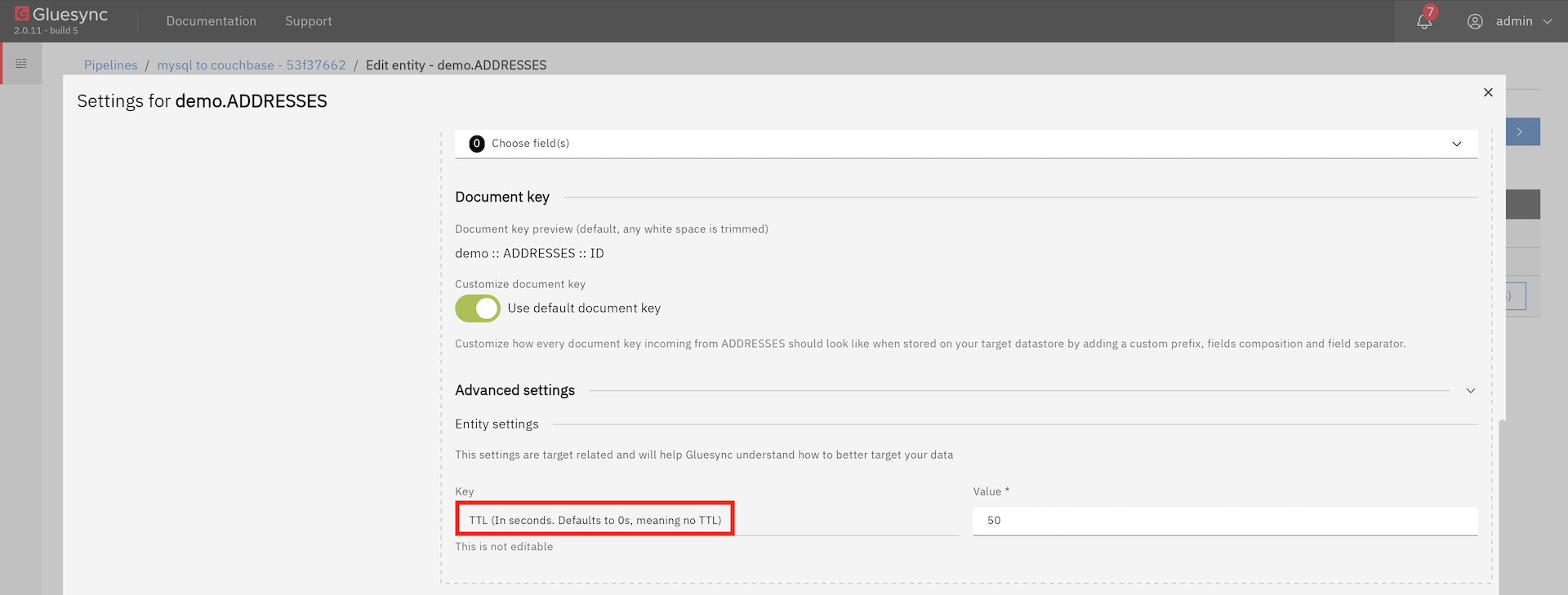Viewport: 1568px width, 595px height.
Task: Open mysql to couchbase - 53f37662 breadcrumb
Action: click(x=252, y=65)
